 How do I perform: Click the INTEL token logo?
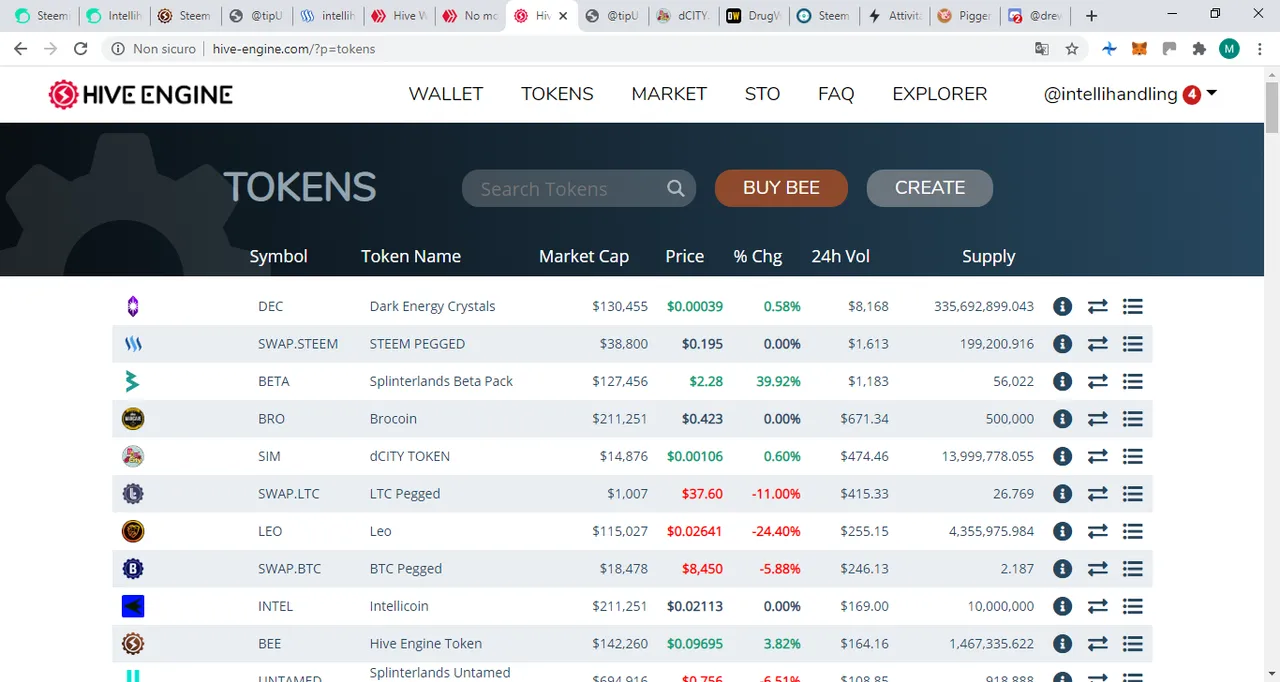click(133, 606)
